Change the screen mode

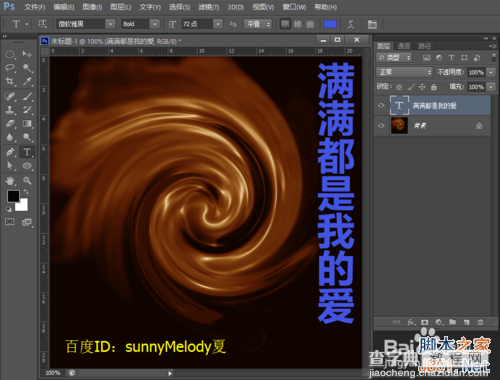pos(27,222)
